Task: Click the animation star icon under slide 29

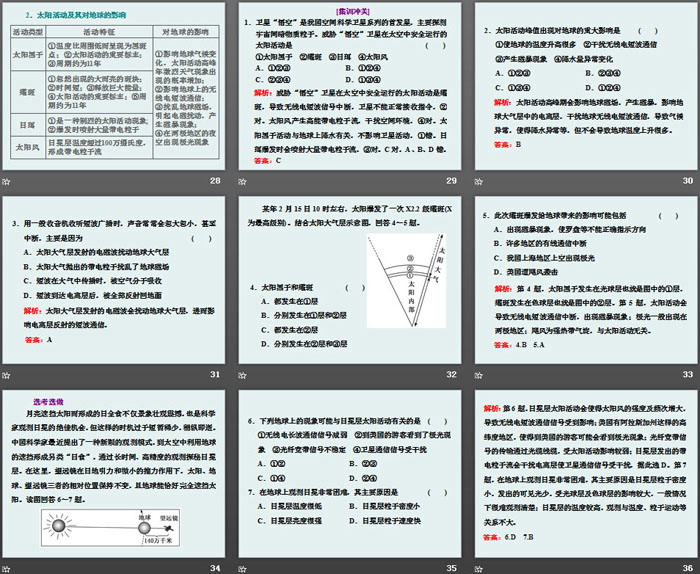Action: 242,182
